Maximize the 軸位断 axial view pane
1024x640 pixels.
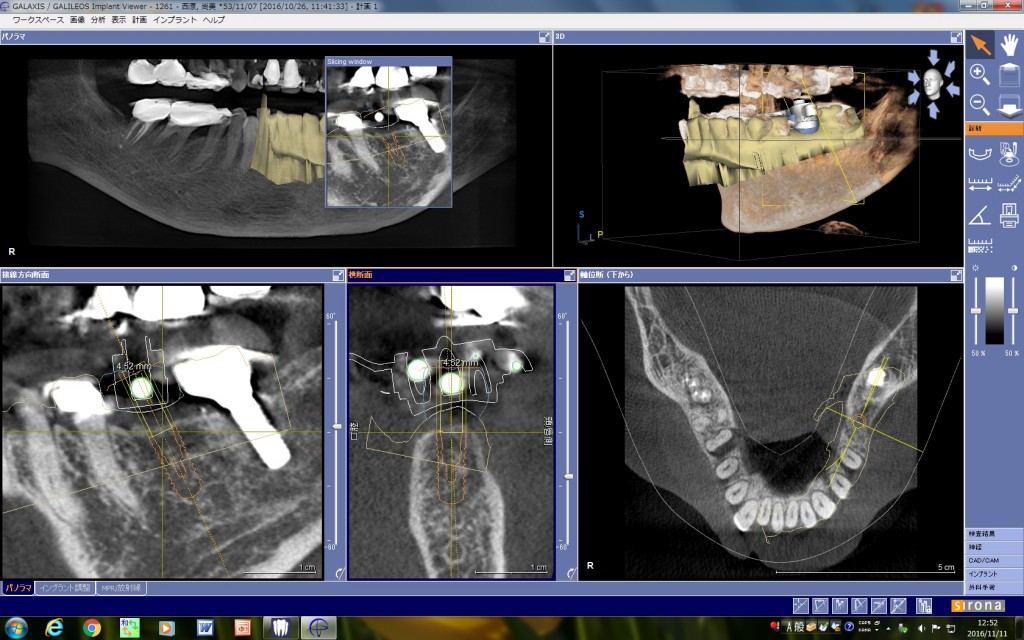[956, 276]
